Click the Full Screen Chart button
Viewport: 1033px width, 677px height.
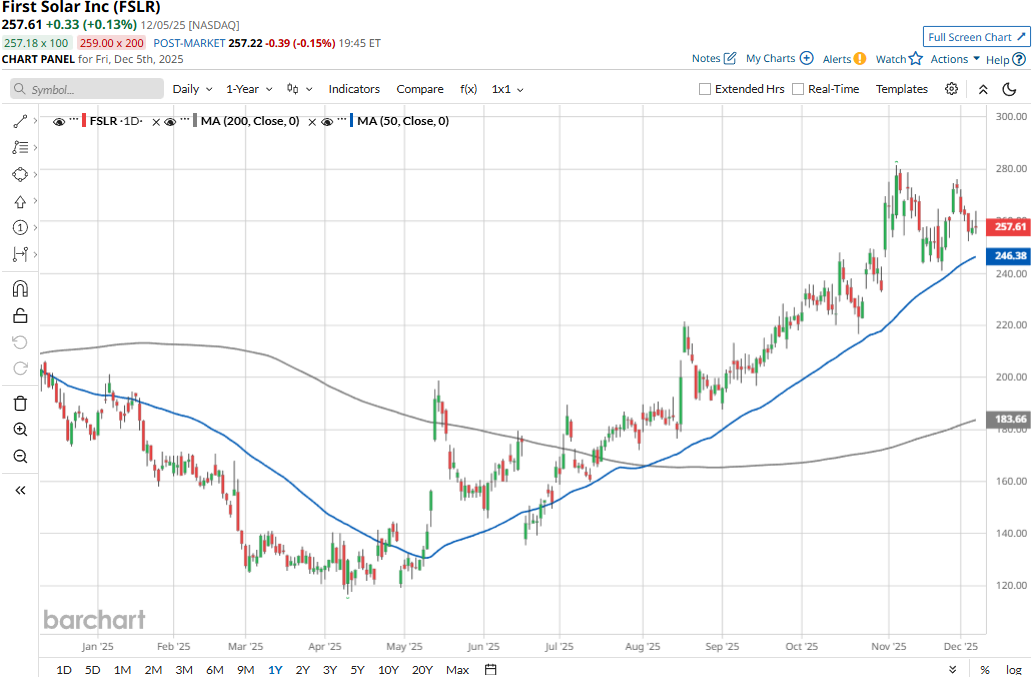coord(976,37)
